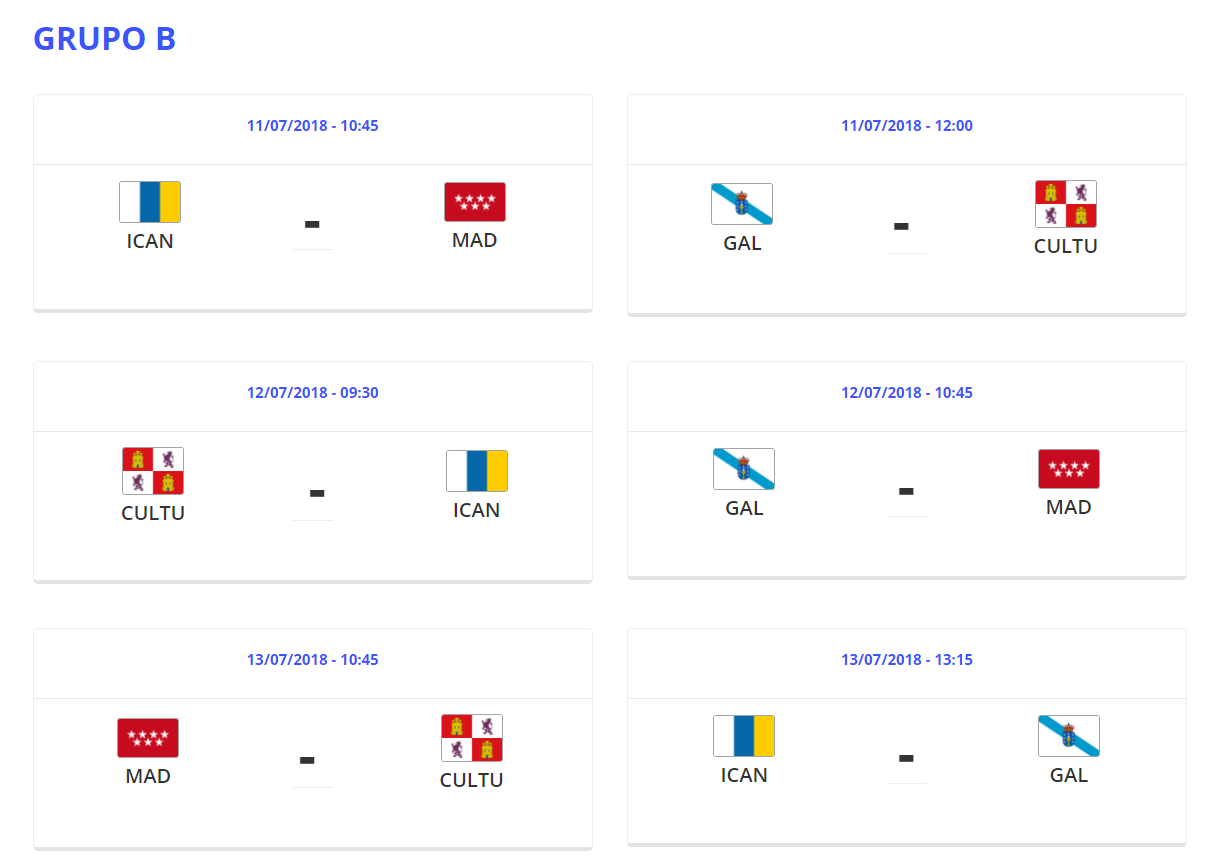Viewport: 1206px width, 856px height.
Task: Open the 11/07/2018 - 12:00 match date
Action: click(x=907, y=126)
